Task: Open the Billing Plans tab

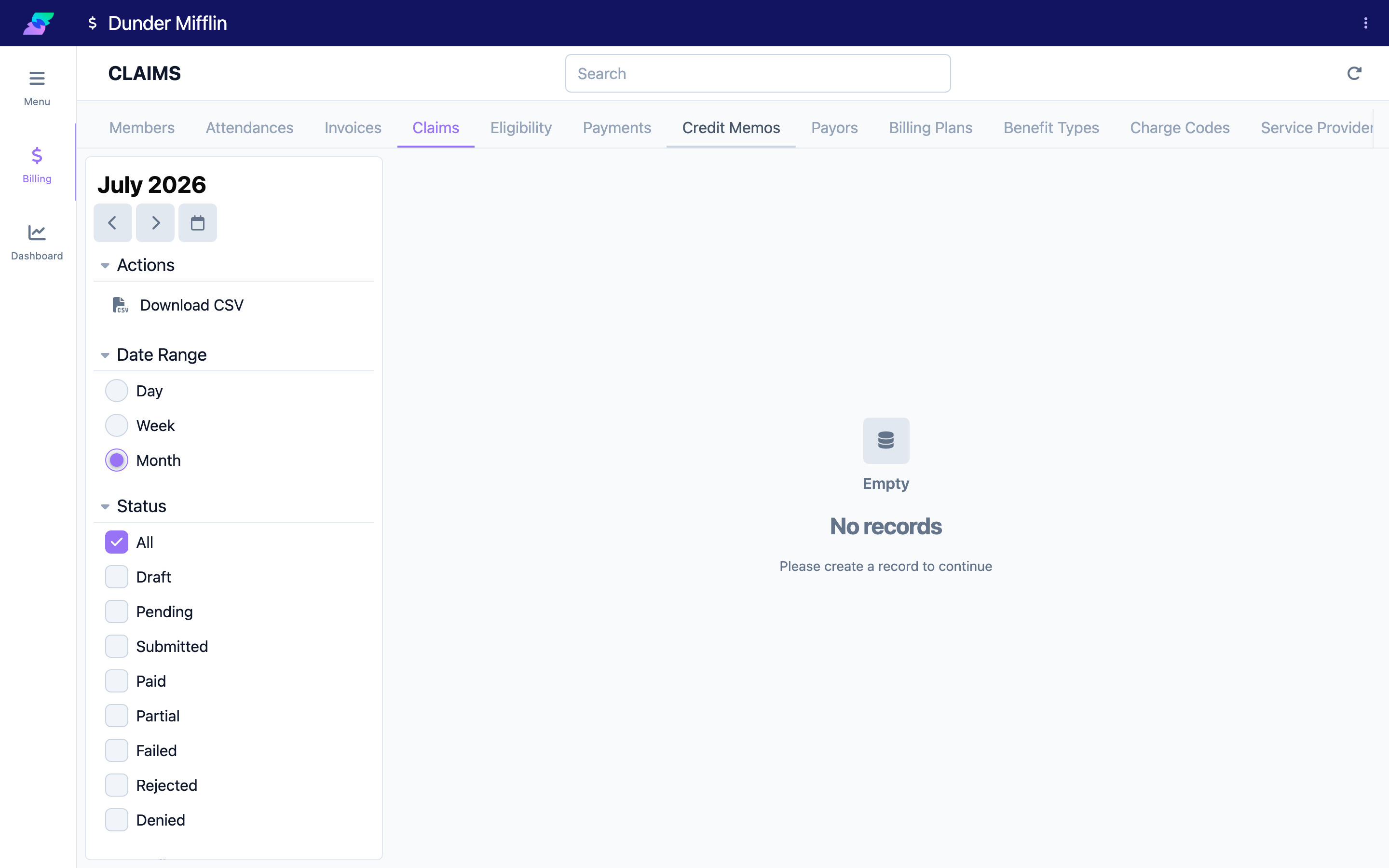Action: point(930,127)
